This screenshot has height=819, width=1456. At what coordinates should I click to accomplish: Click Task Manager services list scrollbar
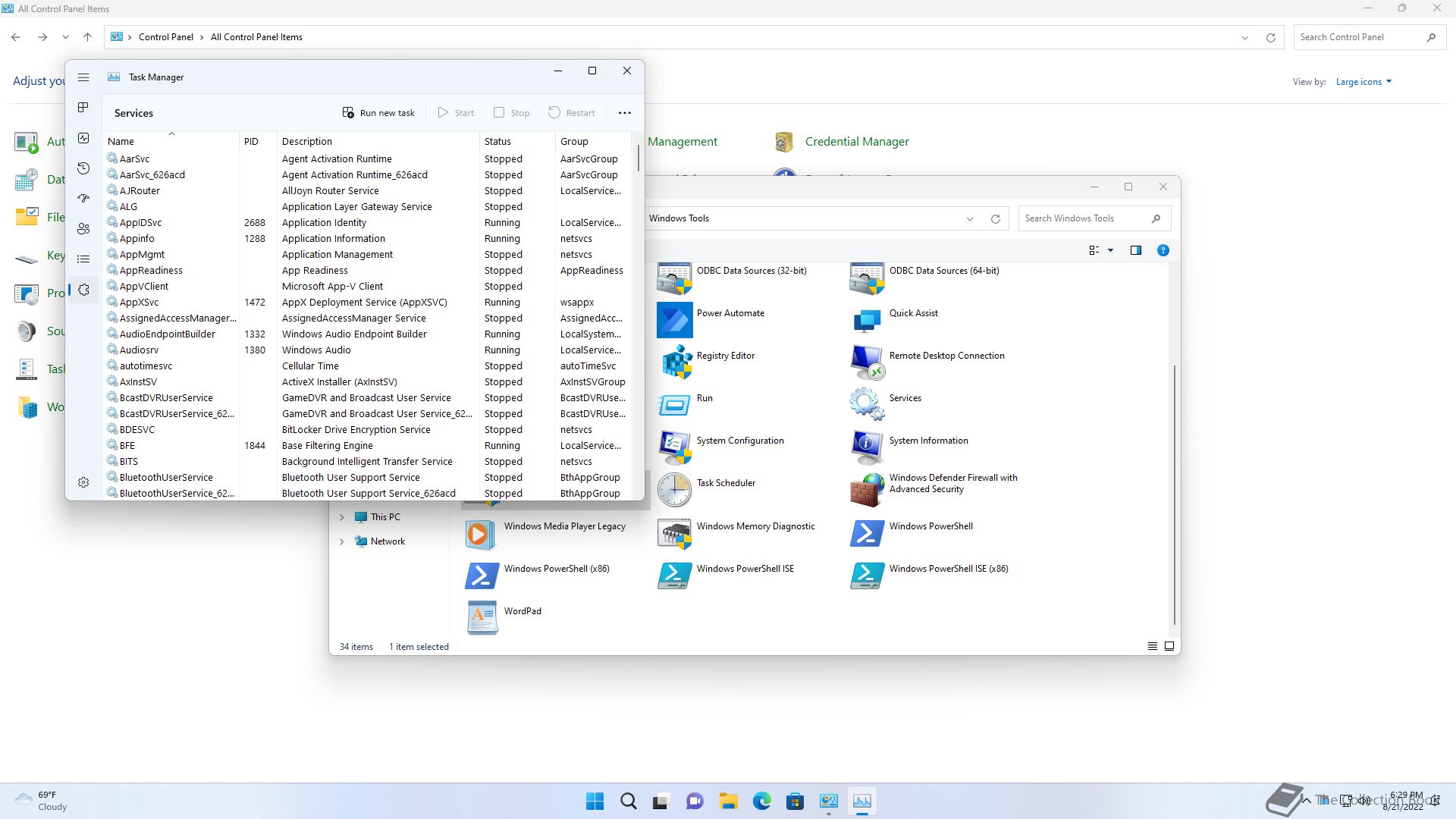pos(638,157)
